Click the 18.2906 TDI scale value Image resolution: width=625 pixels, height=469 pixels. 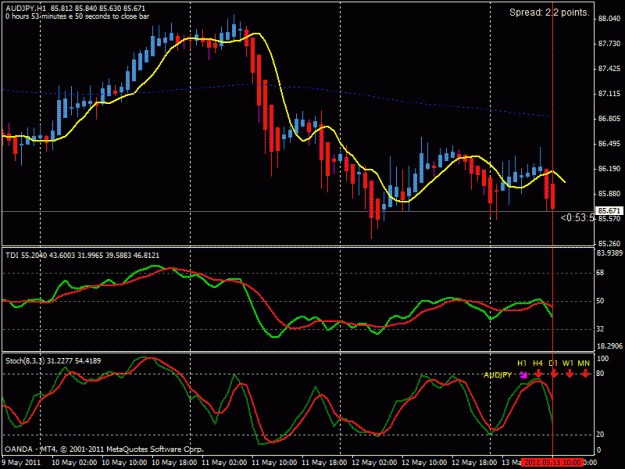(x=609, y=346)
